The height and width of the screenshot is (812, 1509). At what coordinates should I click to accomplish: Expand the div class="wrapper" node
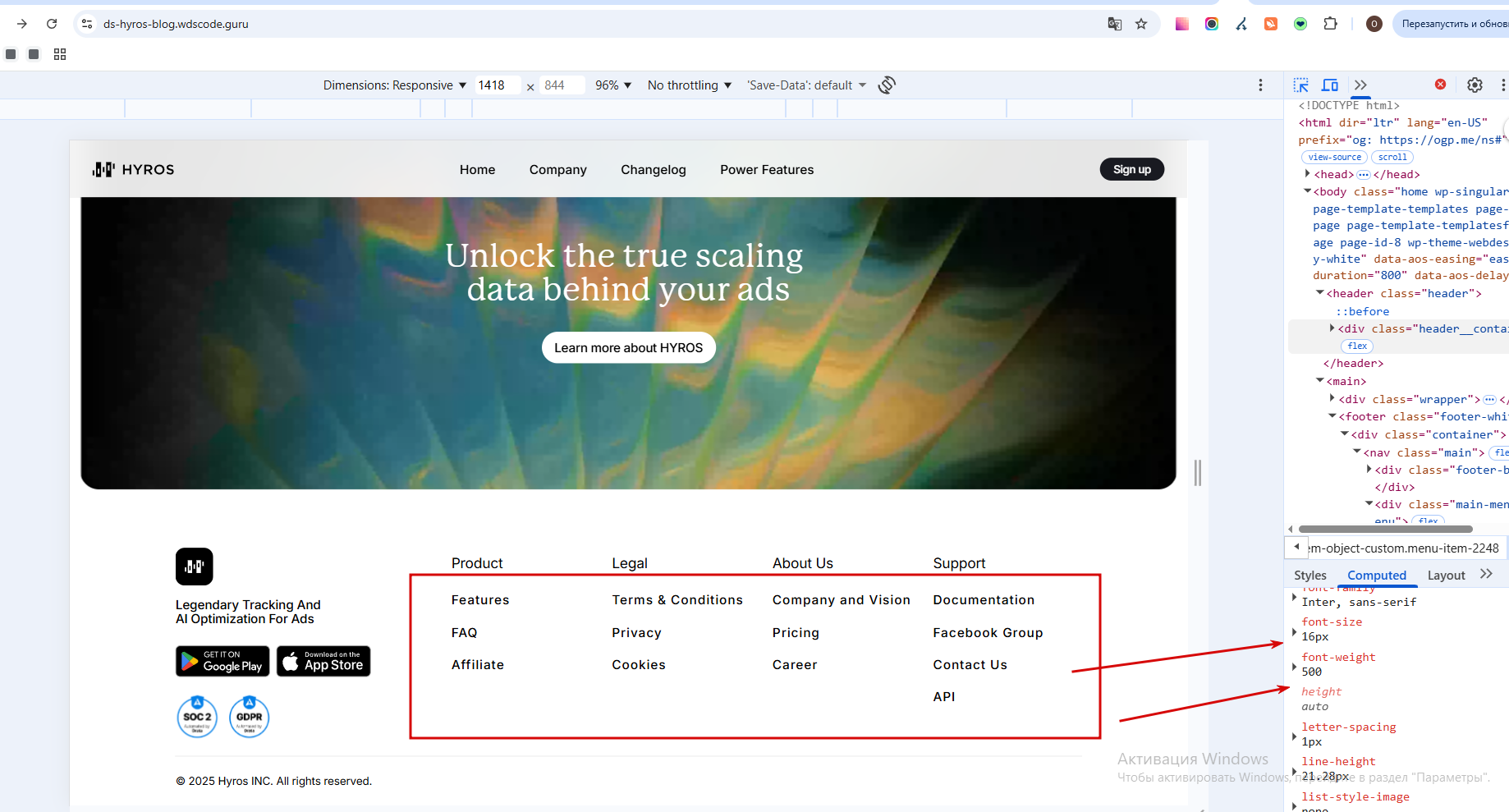pos(1332,399)
